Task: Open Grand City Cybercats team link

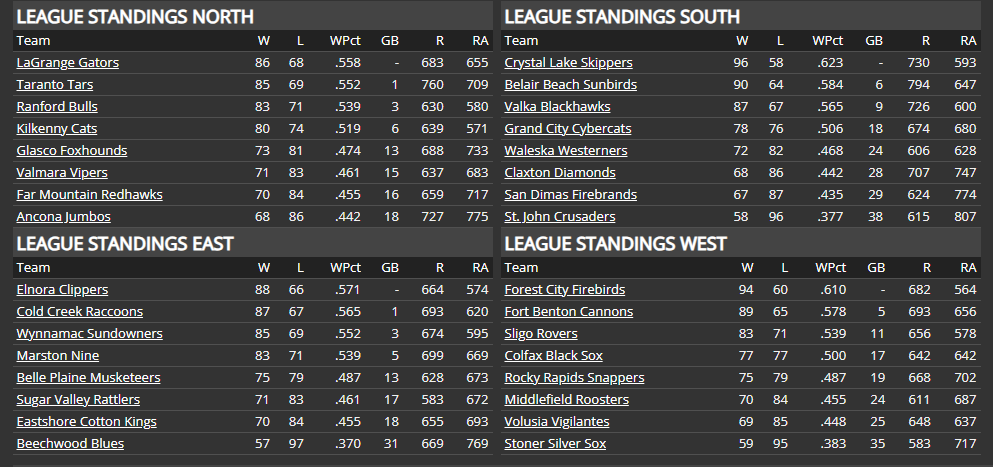Action: click(x=568, y=129)
